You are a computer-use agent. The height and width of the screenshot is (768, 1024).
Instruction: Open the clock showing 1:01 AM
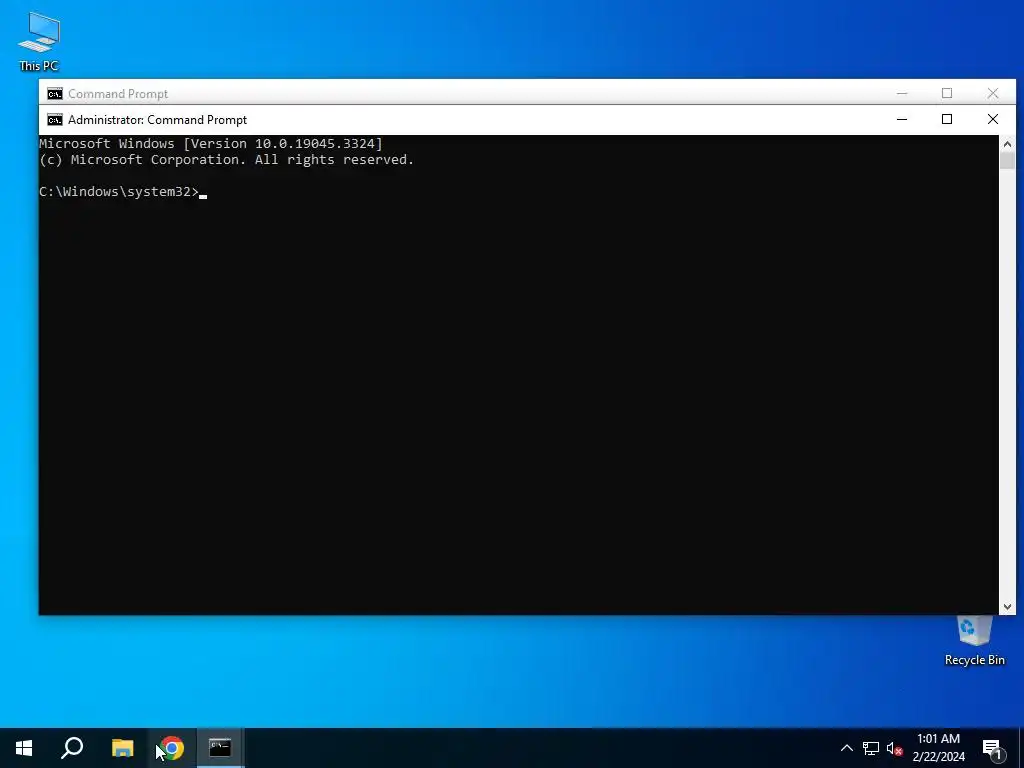pyautogui.click(x=938, y=748)
